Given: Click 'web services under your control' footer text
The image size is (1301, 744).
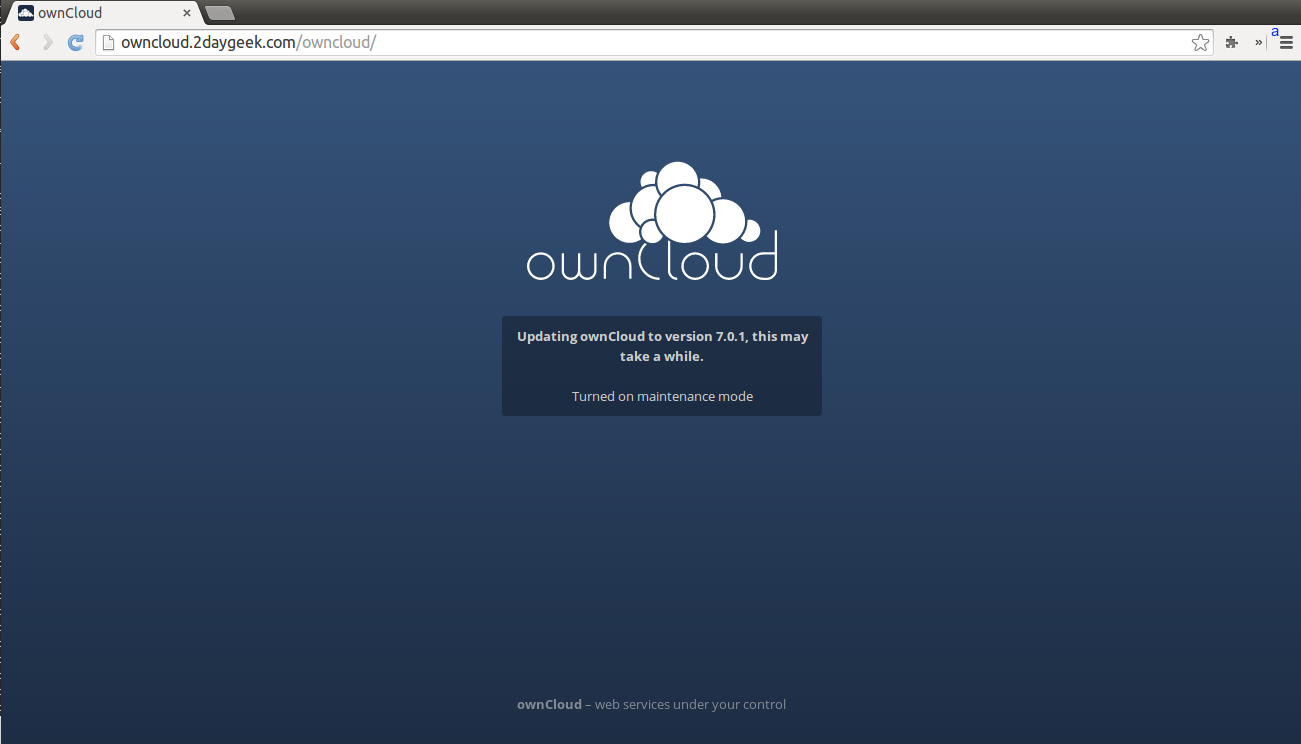Looking at the screenshot, I should coord(690,704).
